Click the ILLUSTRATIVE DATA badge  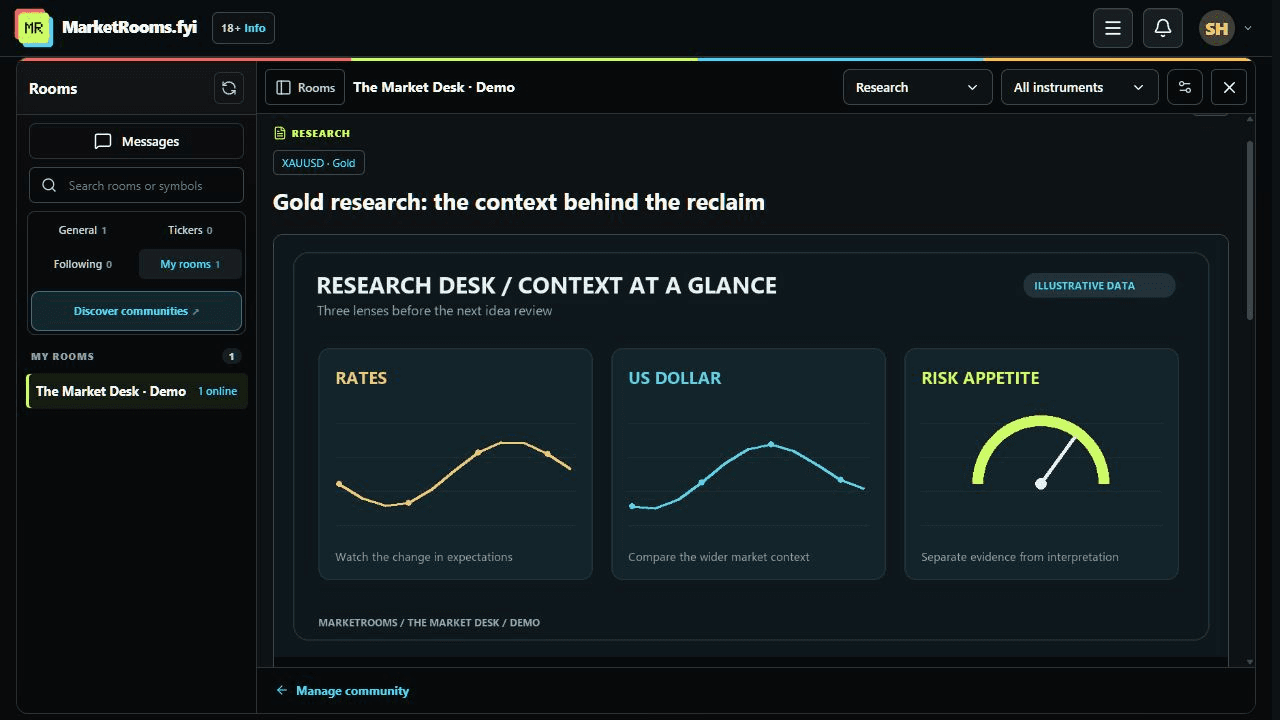pos(1099,286)
